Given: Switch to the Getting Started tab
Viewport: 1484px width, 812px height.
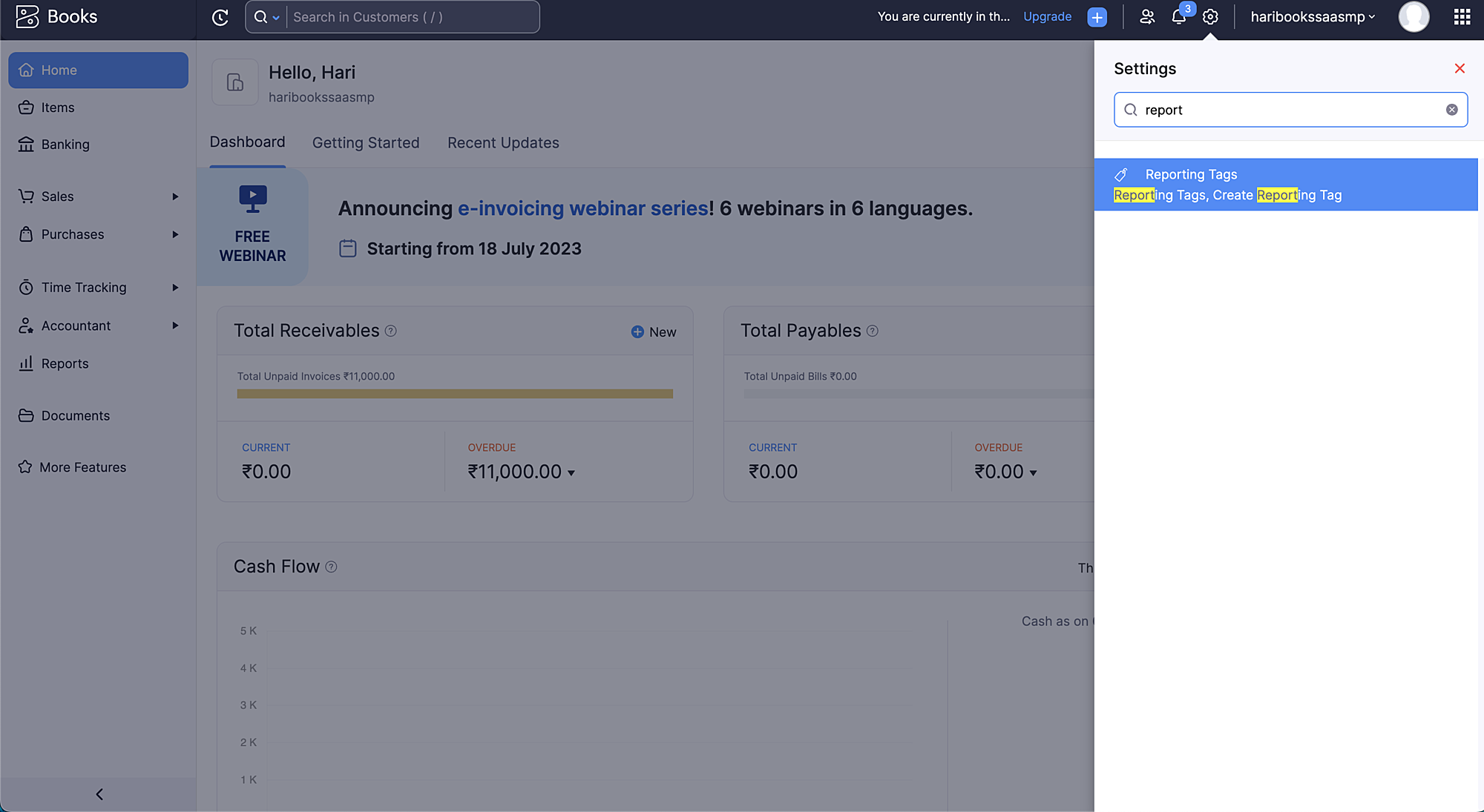Looking at the screenshot, I should 366,142.
